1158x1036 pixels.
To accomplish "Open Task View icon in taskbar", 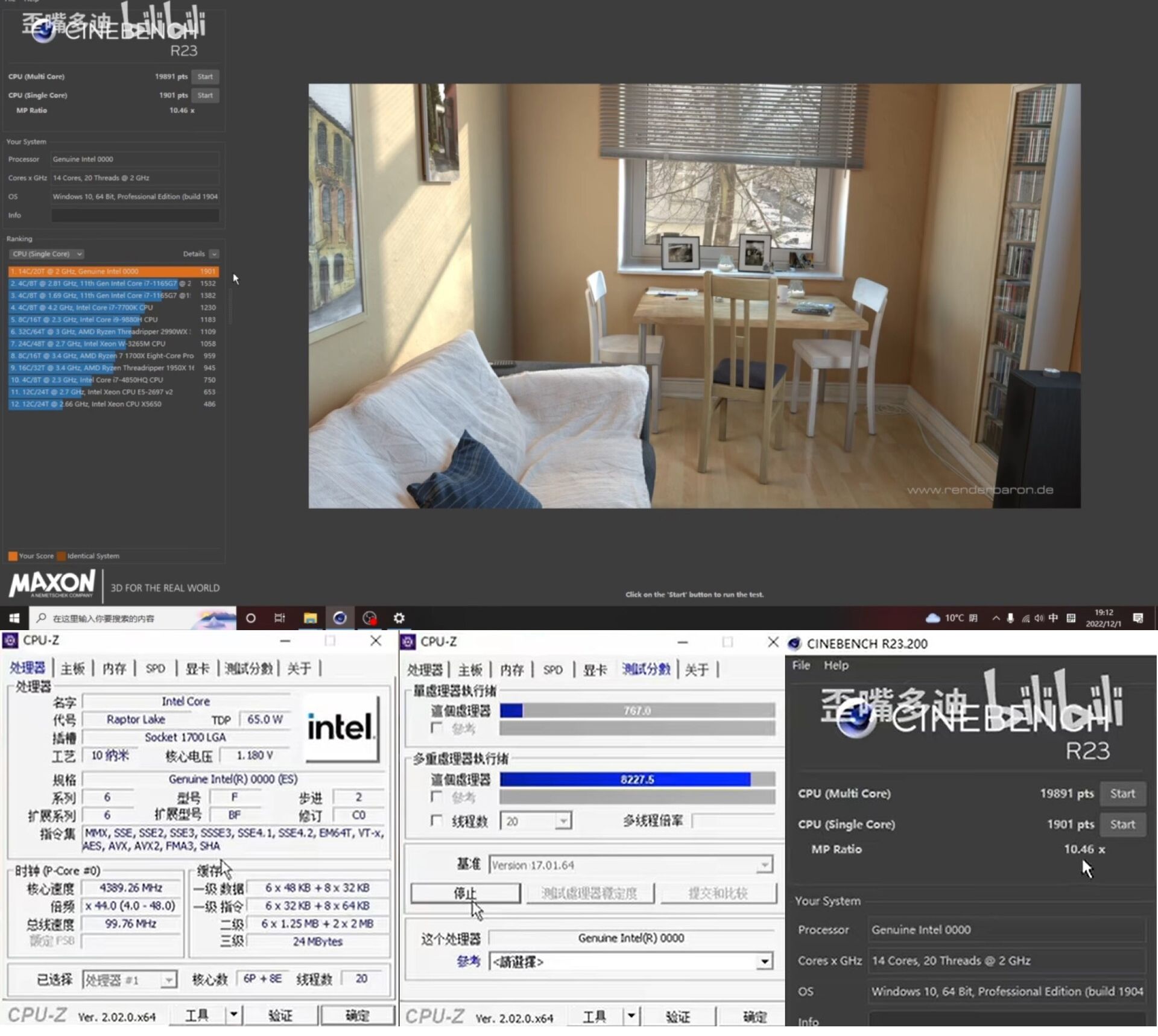I will pyautogui.click(x=280, y=618).
